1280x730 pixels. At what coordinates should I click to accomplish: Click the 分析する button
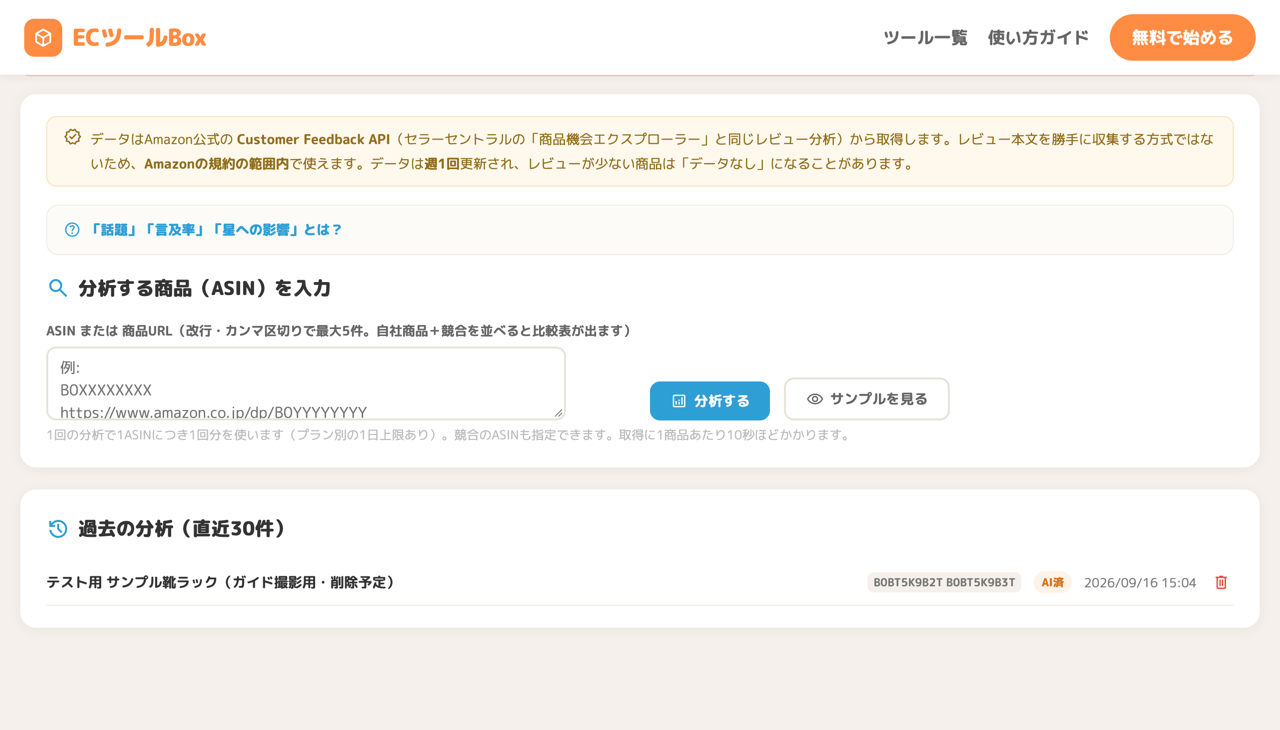710,401
